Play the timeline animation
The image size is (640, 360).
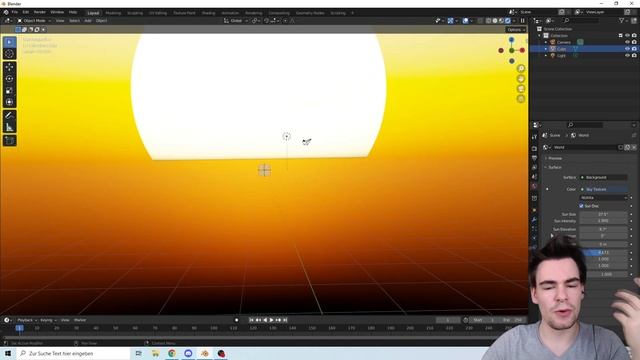tap(271, 320)
